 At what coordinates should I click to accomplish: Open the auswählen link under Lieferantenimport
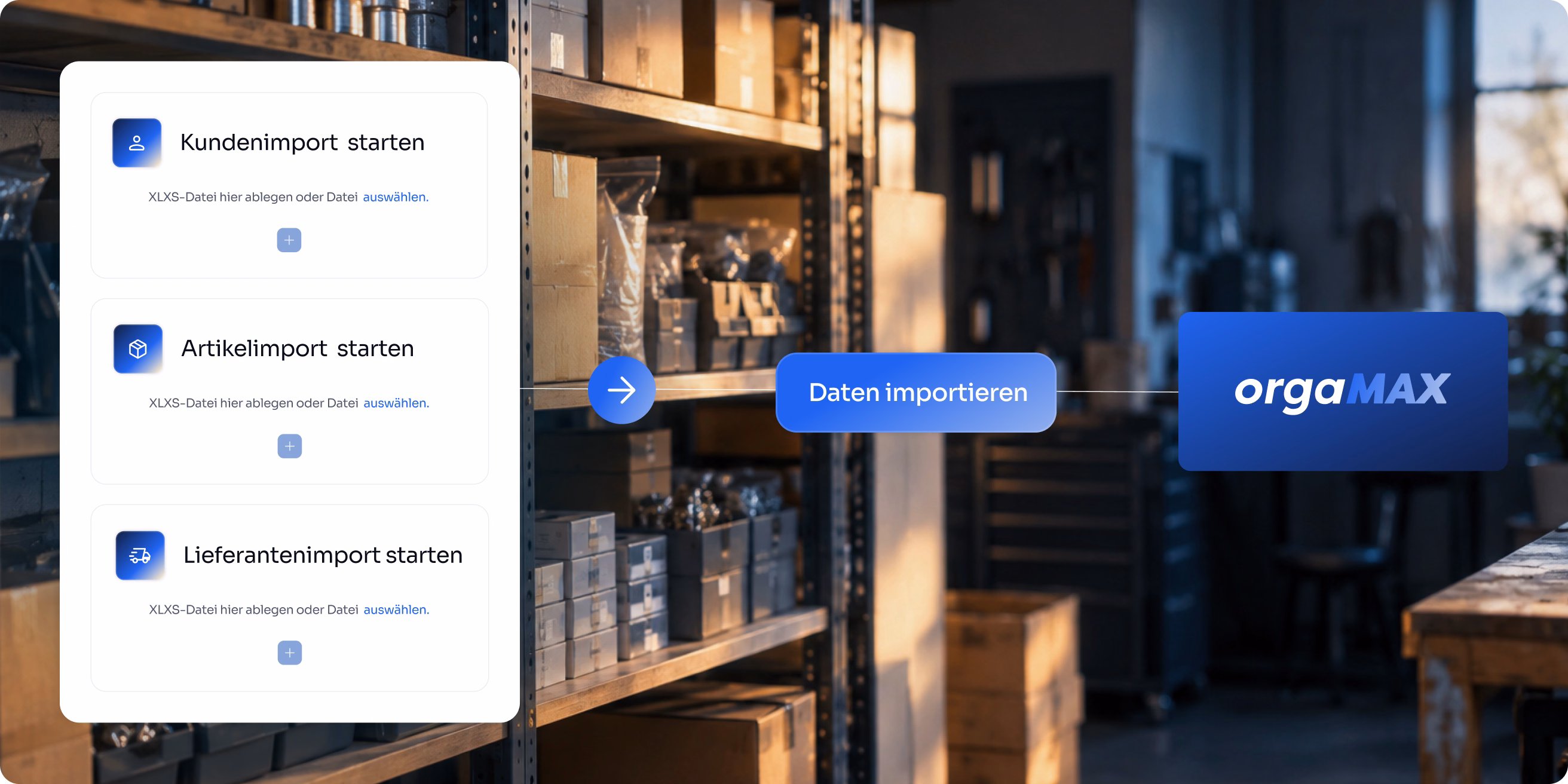tap(396, 610)
